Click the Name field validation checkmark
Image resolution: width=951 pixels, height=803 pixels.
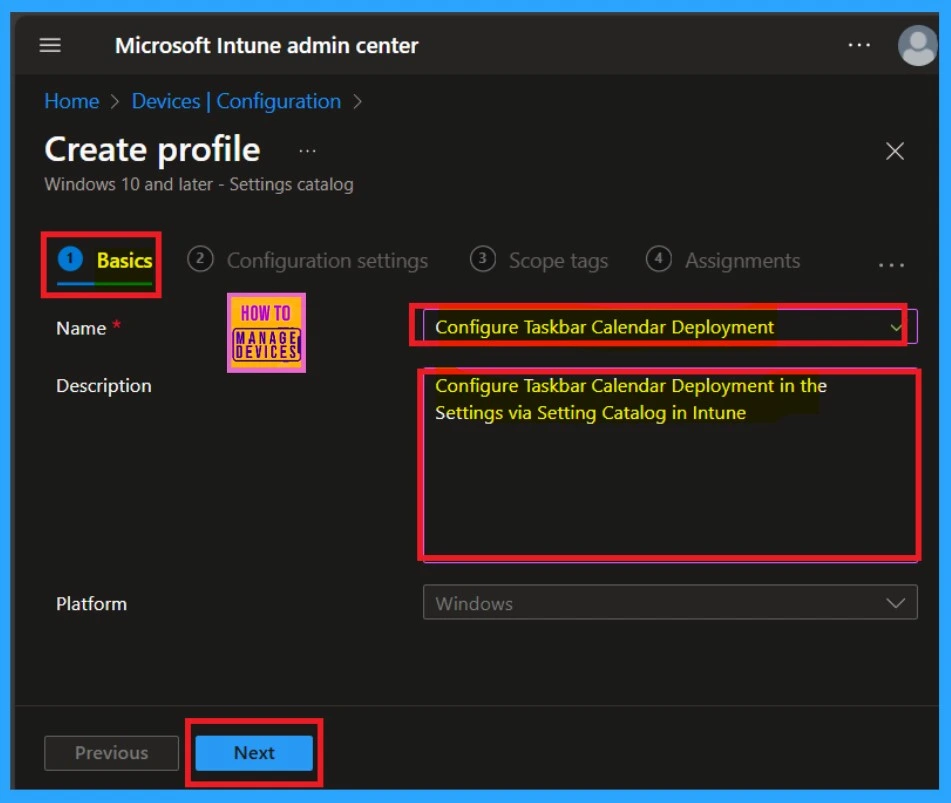click(895, 328)
